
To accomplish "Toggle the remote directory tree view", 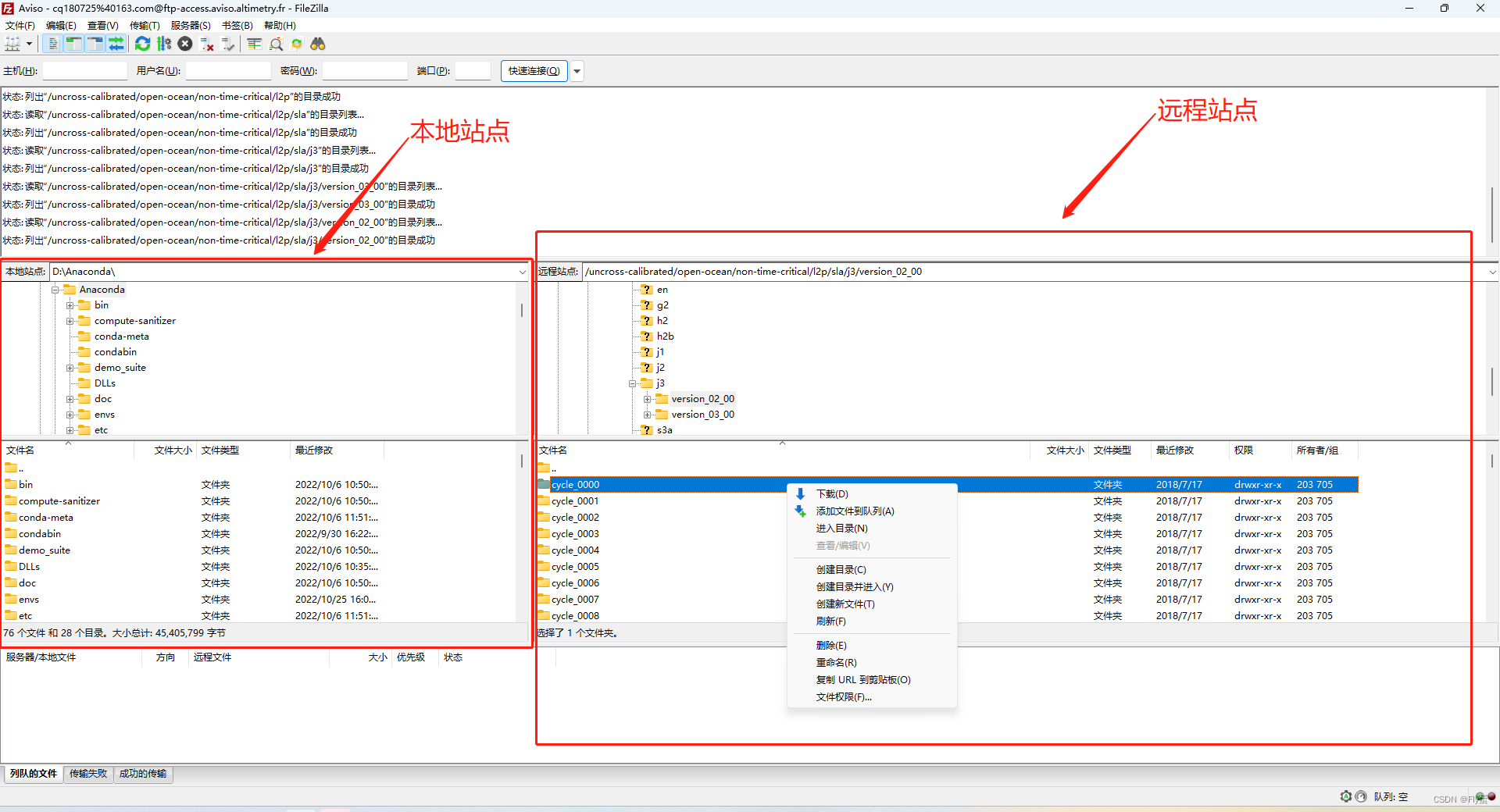I will (x=95, y=44).
